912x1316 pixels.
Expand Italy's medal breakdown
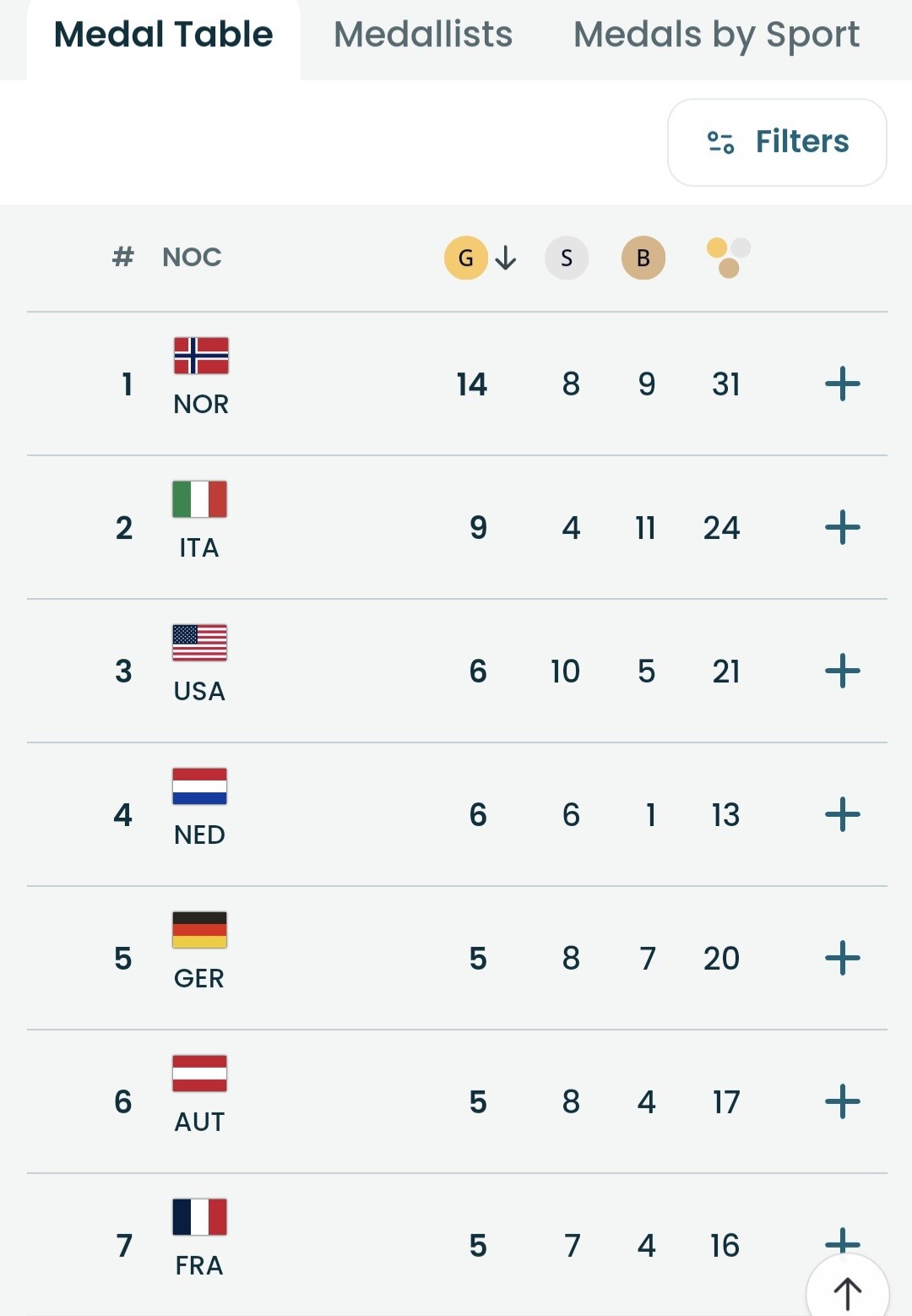842,528
